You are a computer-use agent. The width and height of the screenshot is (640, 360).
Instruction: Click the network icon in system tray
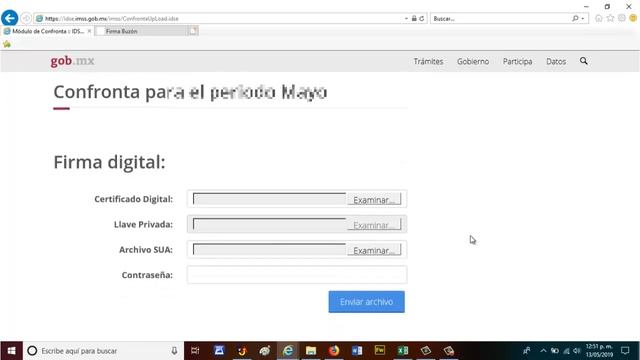pyautogui.click(x=566, y=351)
